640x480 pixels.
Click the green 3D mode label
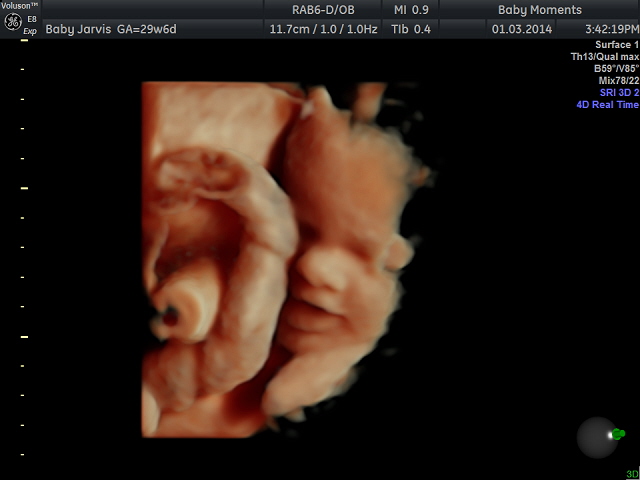click(x=632, y=474)
